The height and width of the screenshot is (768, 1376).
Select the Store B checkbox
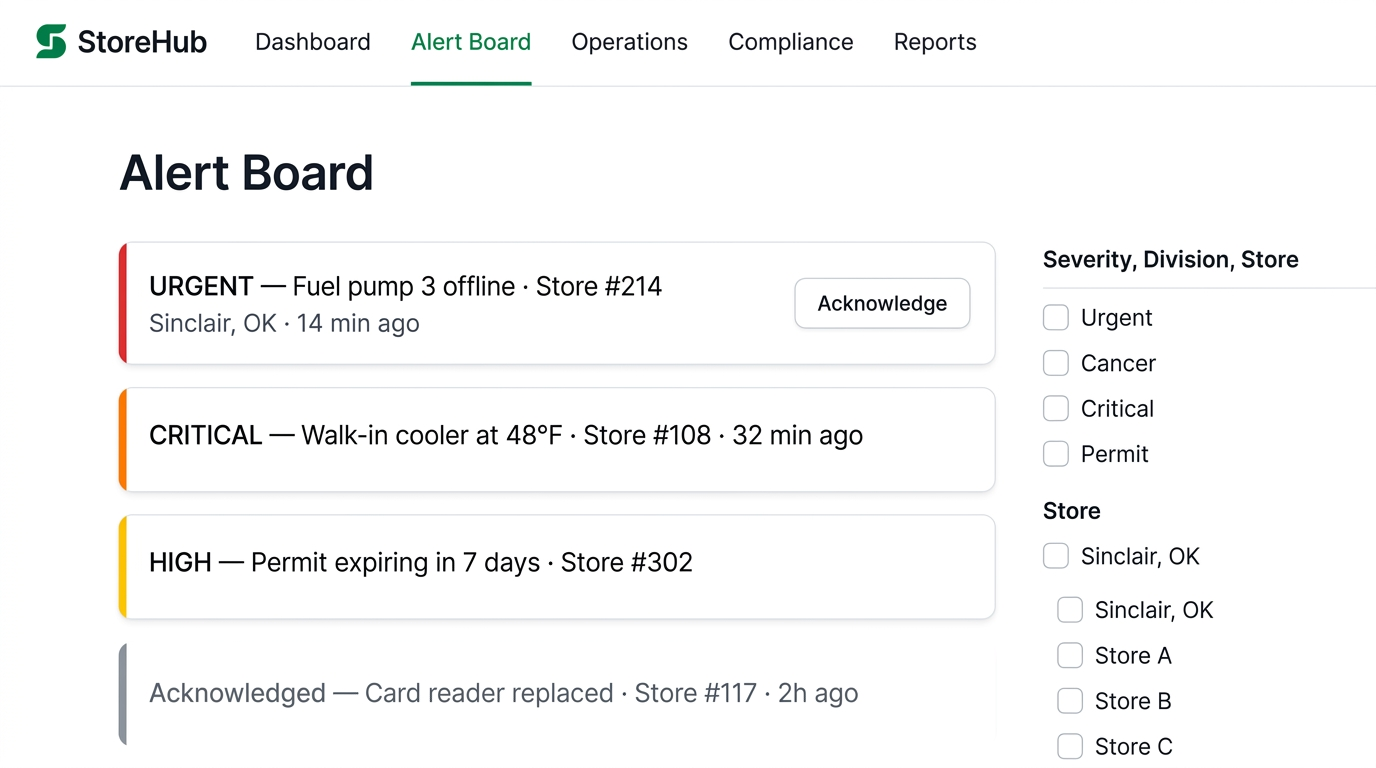pos(1070,701)
